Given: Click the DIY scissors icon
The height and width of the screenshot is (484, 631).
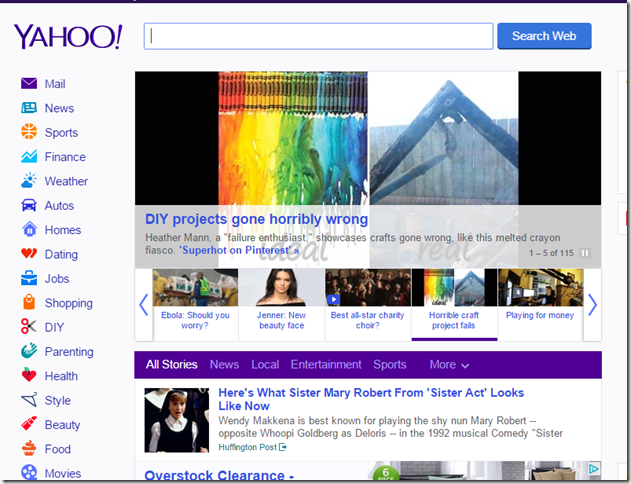Looking at the screenshot, I should pyautogui.click(x=29, y=327).
